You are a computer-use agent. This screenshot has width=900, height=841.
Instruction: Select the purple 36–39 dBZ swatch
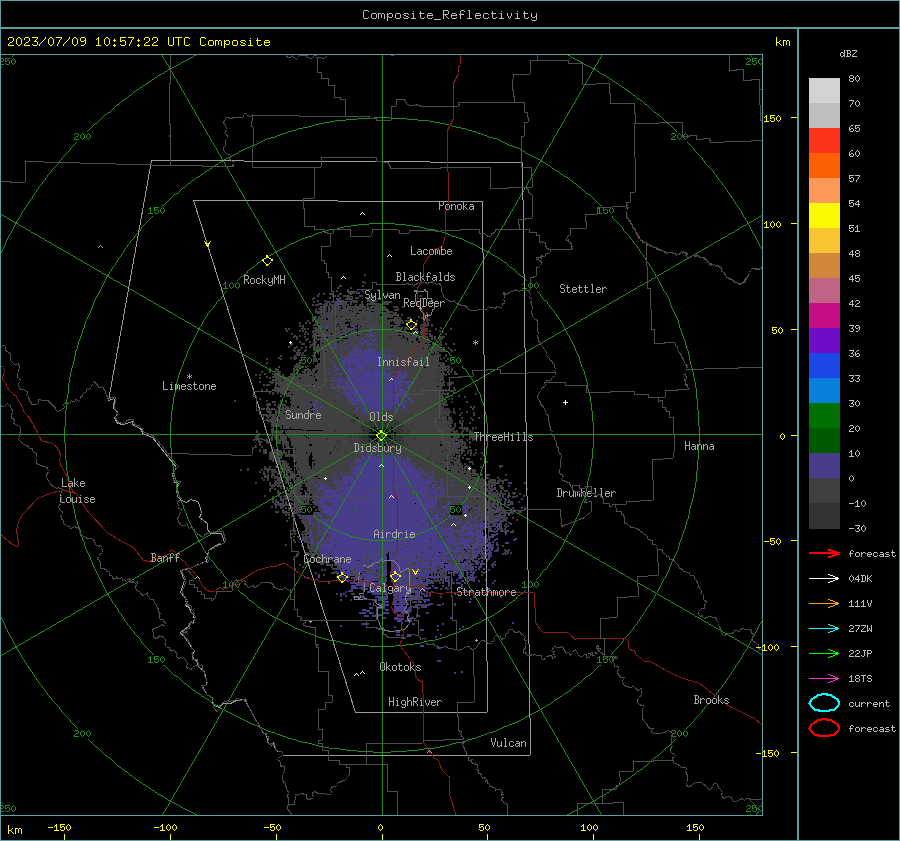point(824,340)
